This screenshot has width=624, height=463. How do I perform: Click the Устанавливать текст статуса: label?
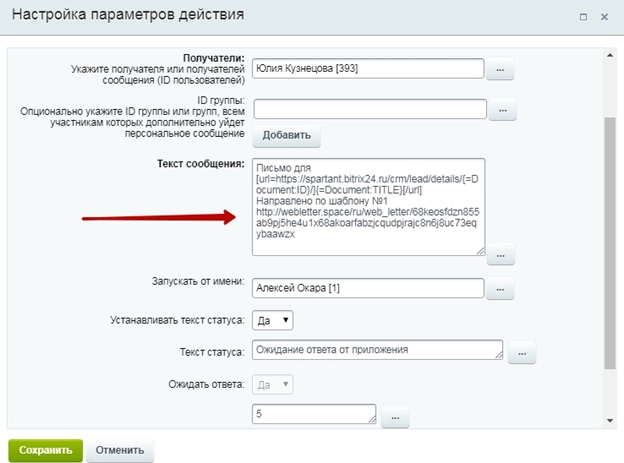177,320
